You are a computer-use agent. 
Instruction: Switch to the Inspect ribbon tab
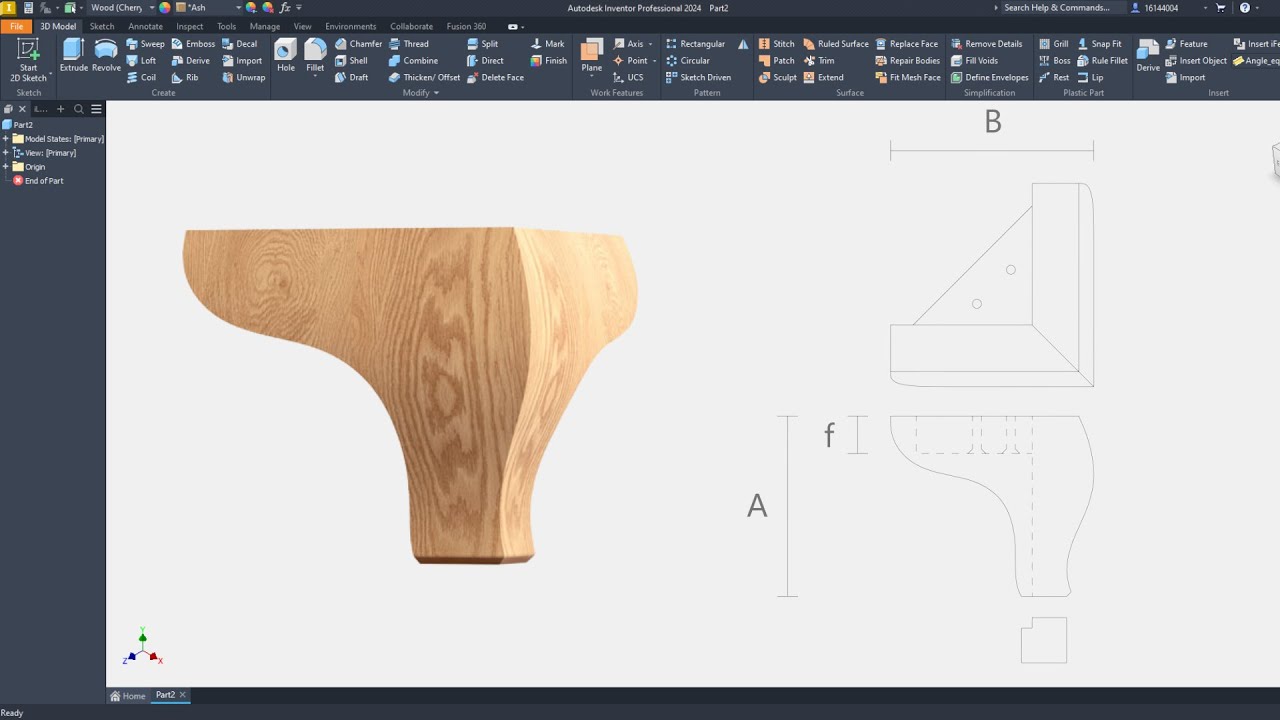190,27
